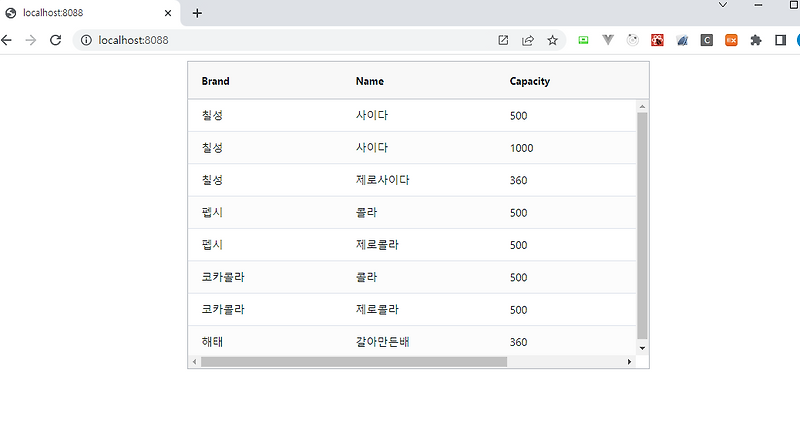Click the horizontal scrollbar right arrow

pyautogui.click(x=630, y=362)
